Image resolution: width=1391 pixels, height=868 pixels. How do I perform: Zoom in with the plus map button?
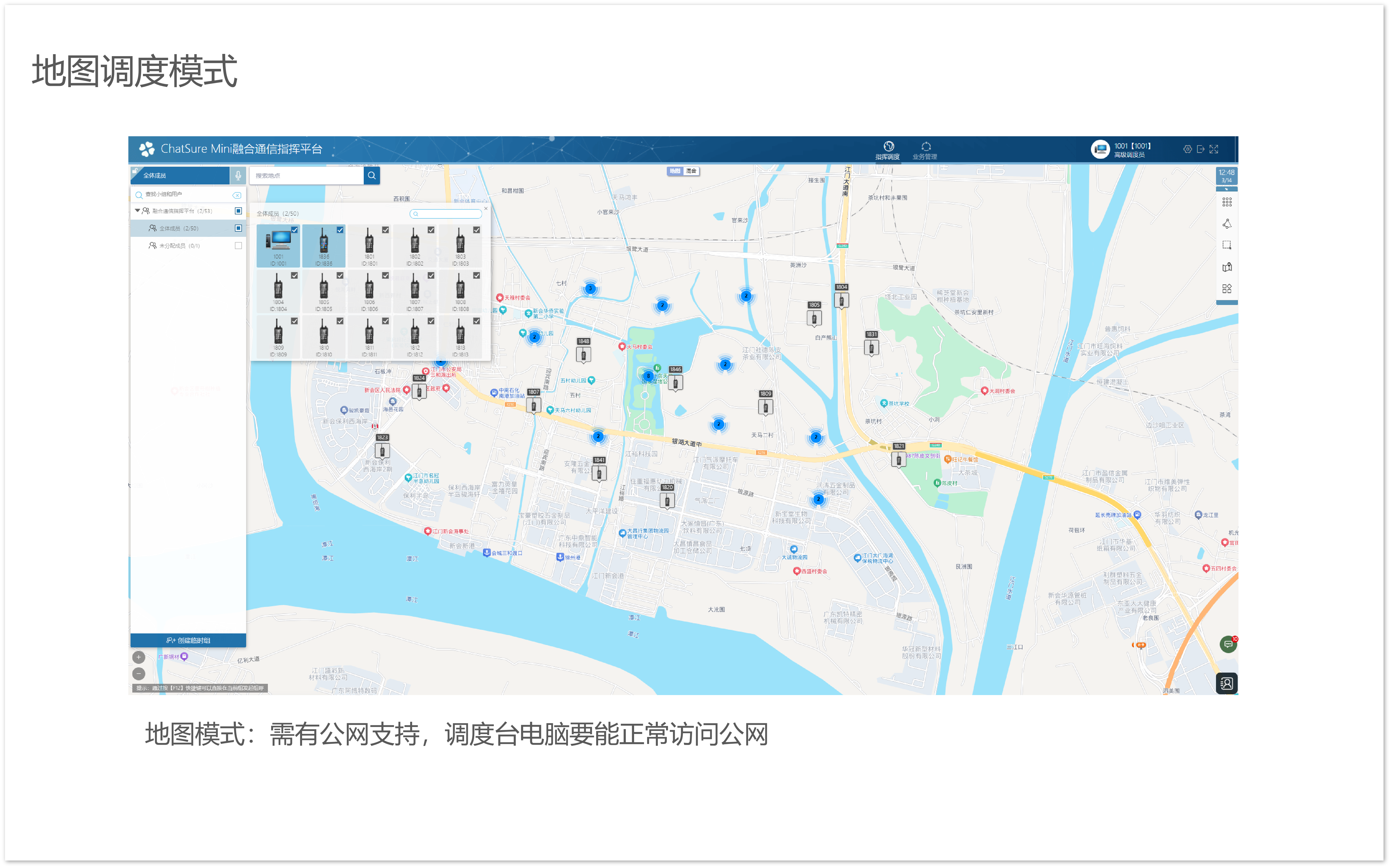tap(138, 657)
